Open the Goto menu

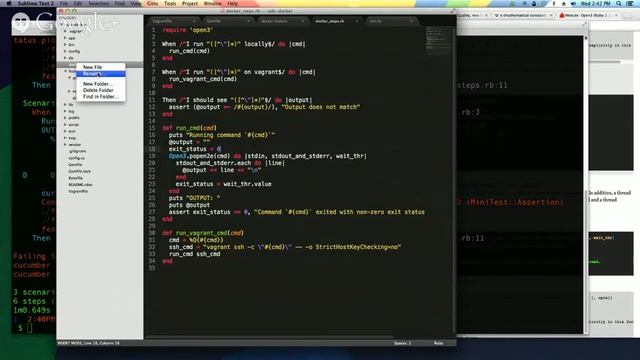153,3
